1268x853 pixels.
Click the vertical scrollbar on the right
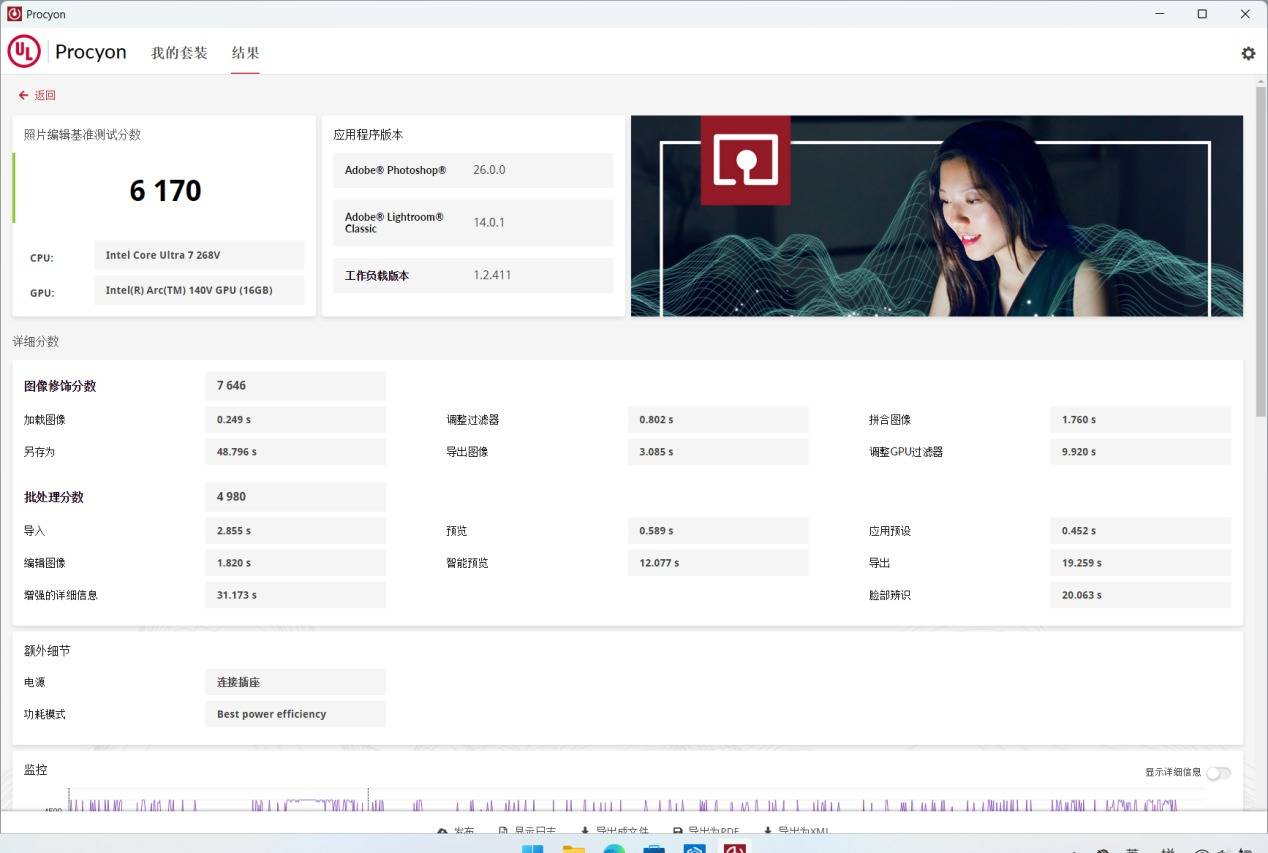[x=1260, y=250]
